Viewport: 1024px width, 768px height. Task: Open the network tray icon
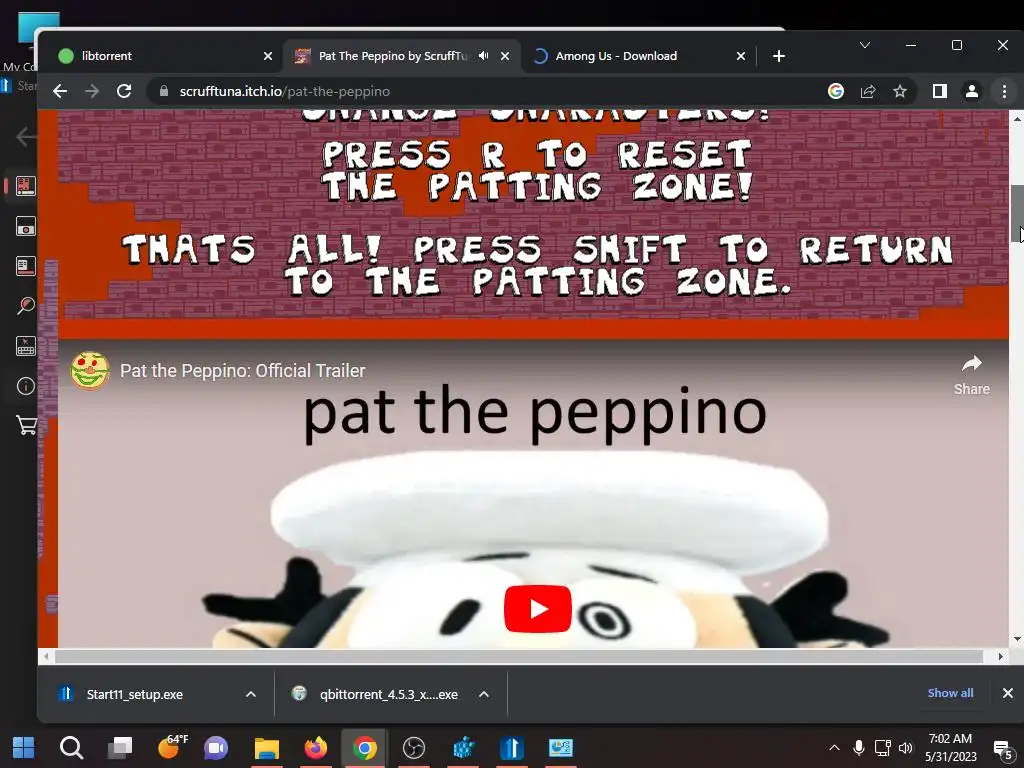tap(882, 748)
